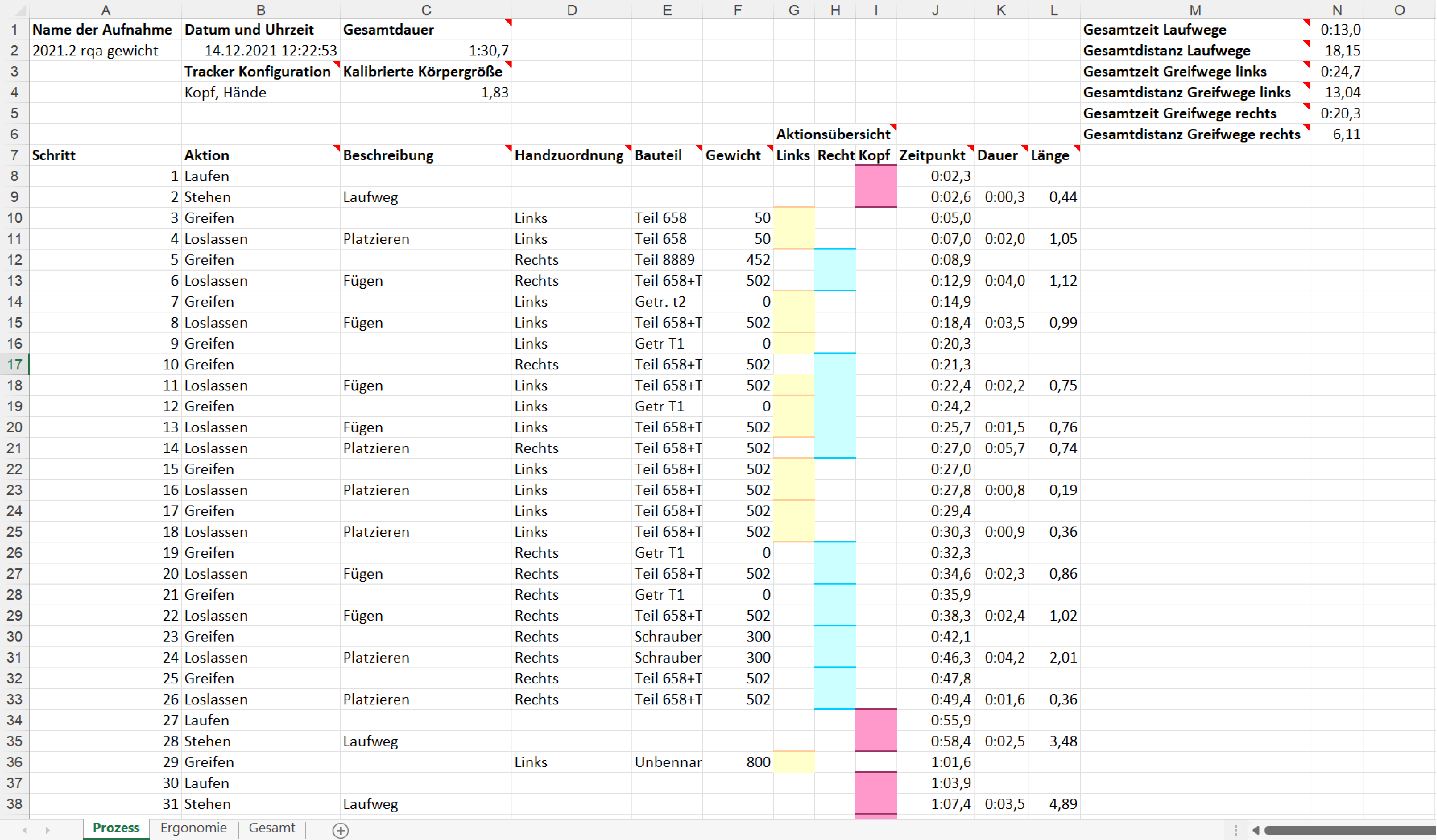The image size is (1437, 840).
Task: Select duration '0:05,7' cell
Action: click(1001, 448)
